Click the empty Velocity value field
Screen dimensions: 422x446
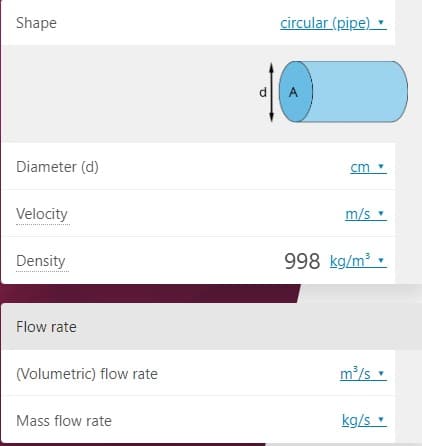tap(207, 214)
